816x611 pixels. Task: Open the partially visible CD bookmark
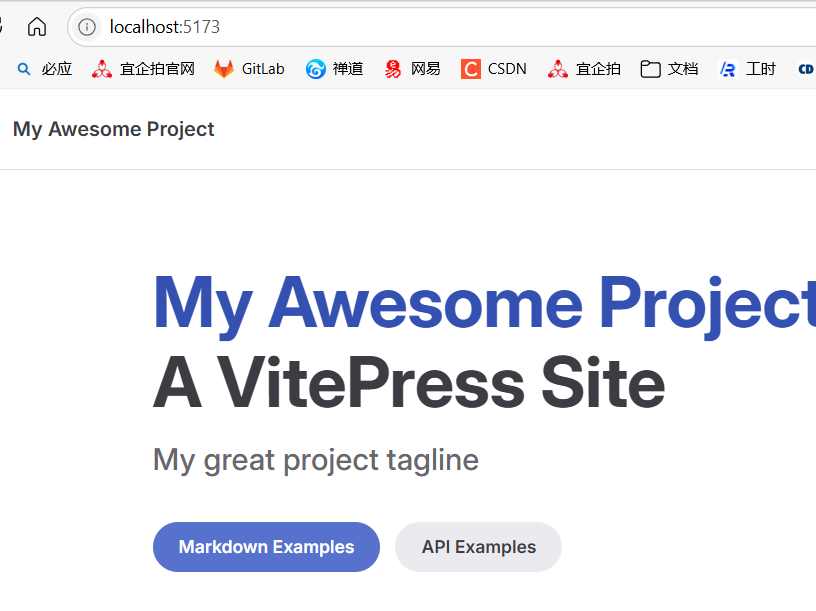pyautogui.click(x=806, y=68)
